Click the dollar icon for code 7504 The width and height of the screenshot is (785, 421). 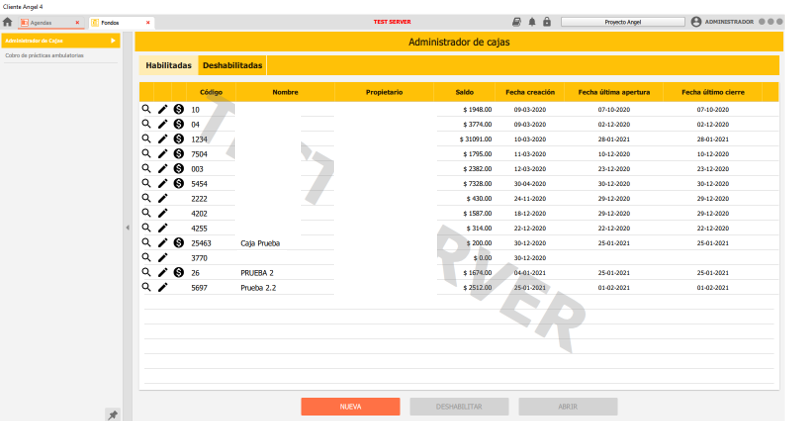pos(178,154)
